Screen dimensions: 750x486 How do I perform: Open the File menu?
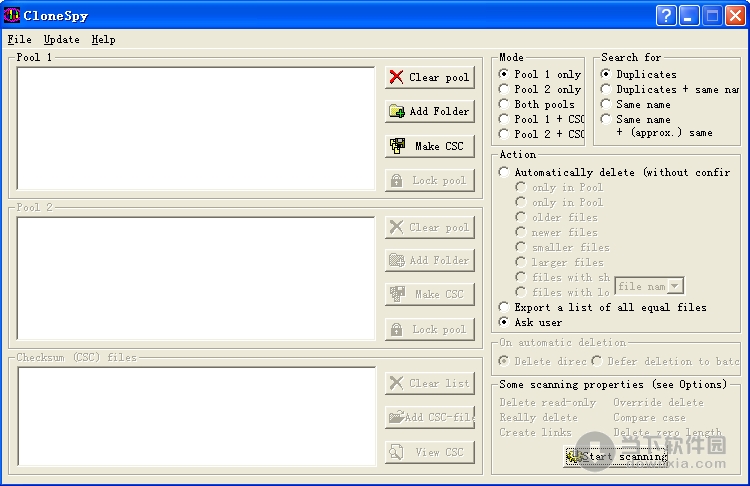[20, 40]
